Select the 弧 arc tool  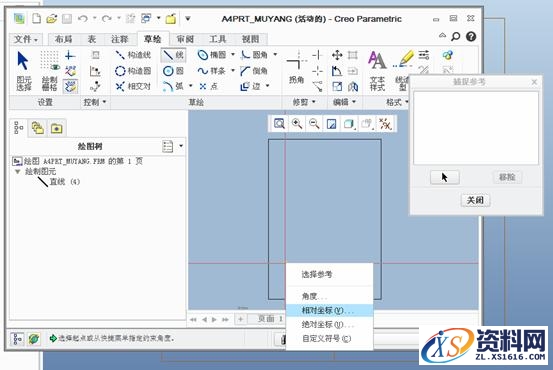point(173,86)
